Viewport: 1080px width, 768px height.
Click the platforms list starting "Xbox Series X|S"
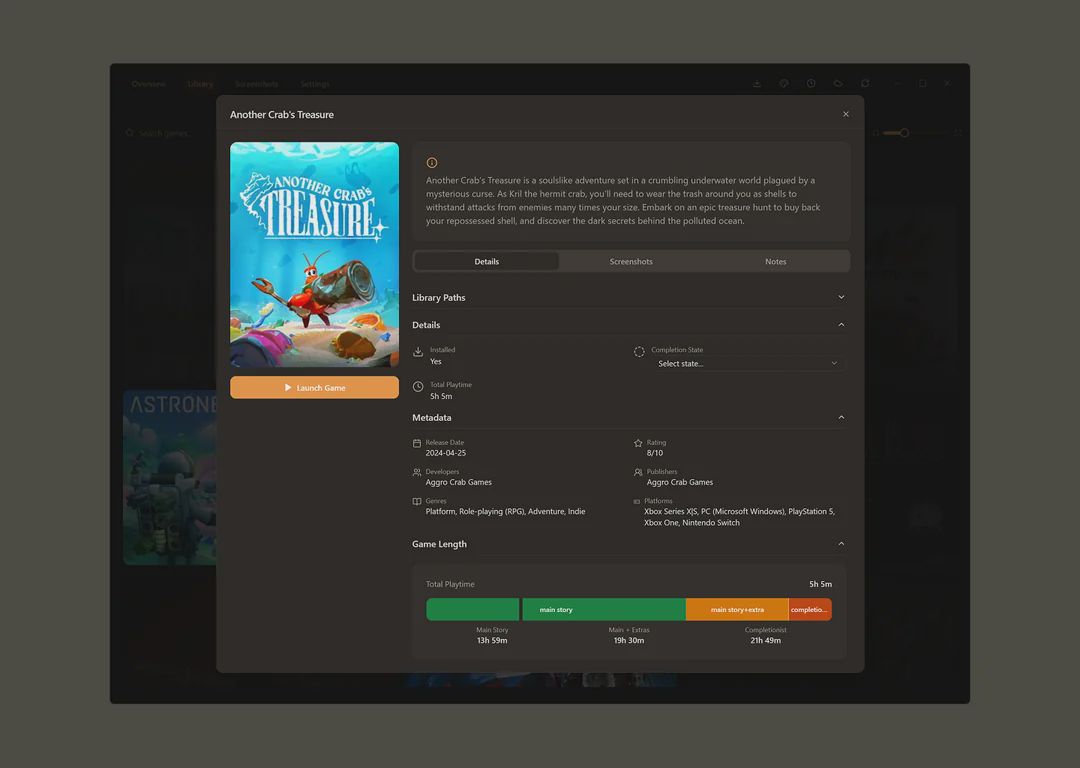pos(739,517)
